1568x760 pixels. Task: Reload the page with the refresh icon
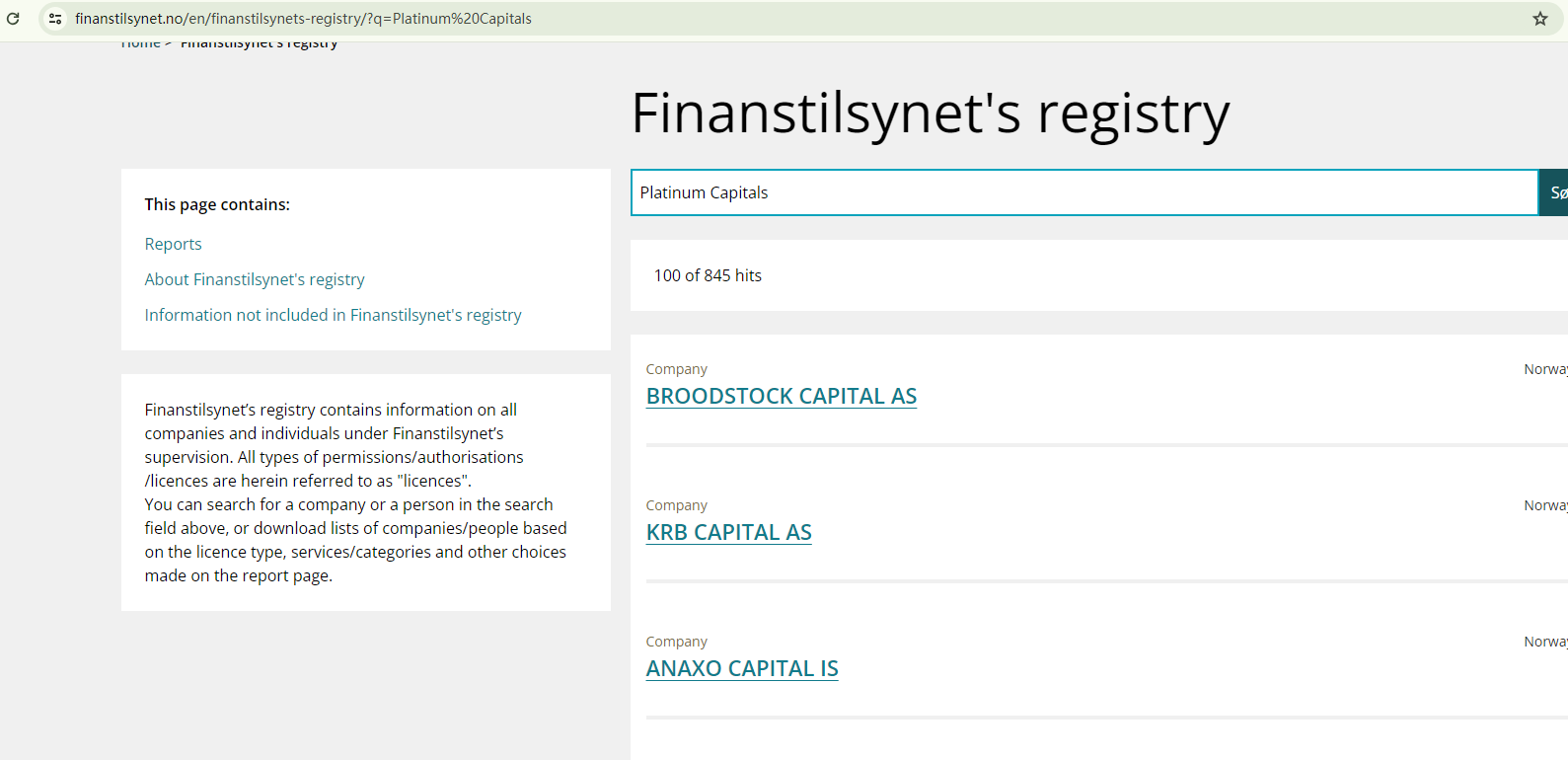(13, 19)
